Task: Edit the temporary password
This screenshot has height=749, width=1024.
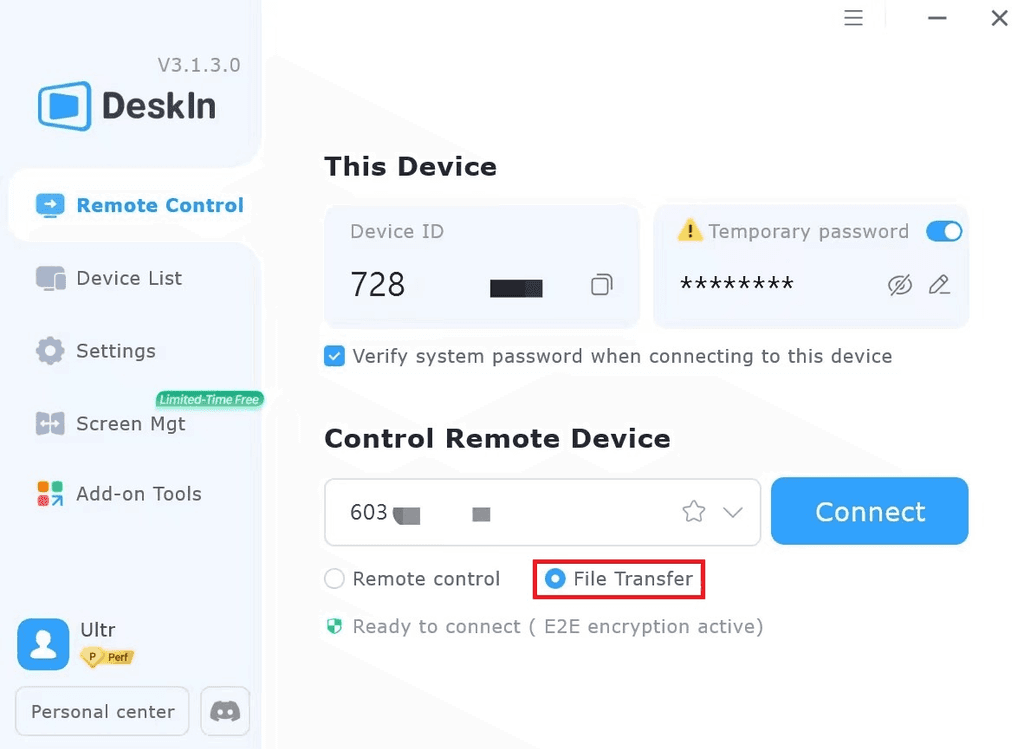Action: click(x=938, y=284)
